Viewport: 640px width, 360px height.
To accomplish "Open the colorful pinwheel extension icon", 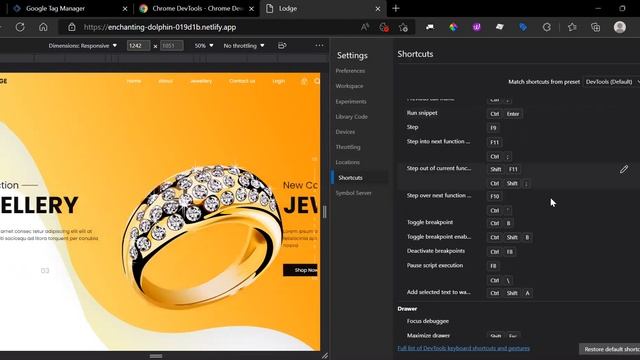I will pyautogui.click(x=453, y=27).
